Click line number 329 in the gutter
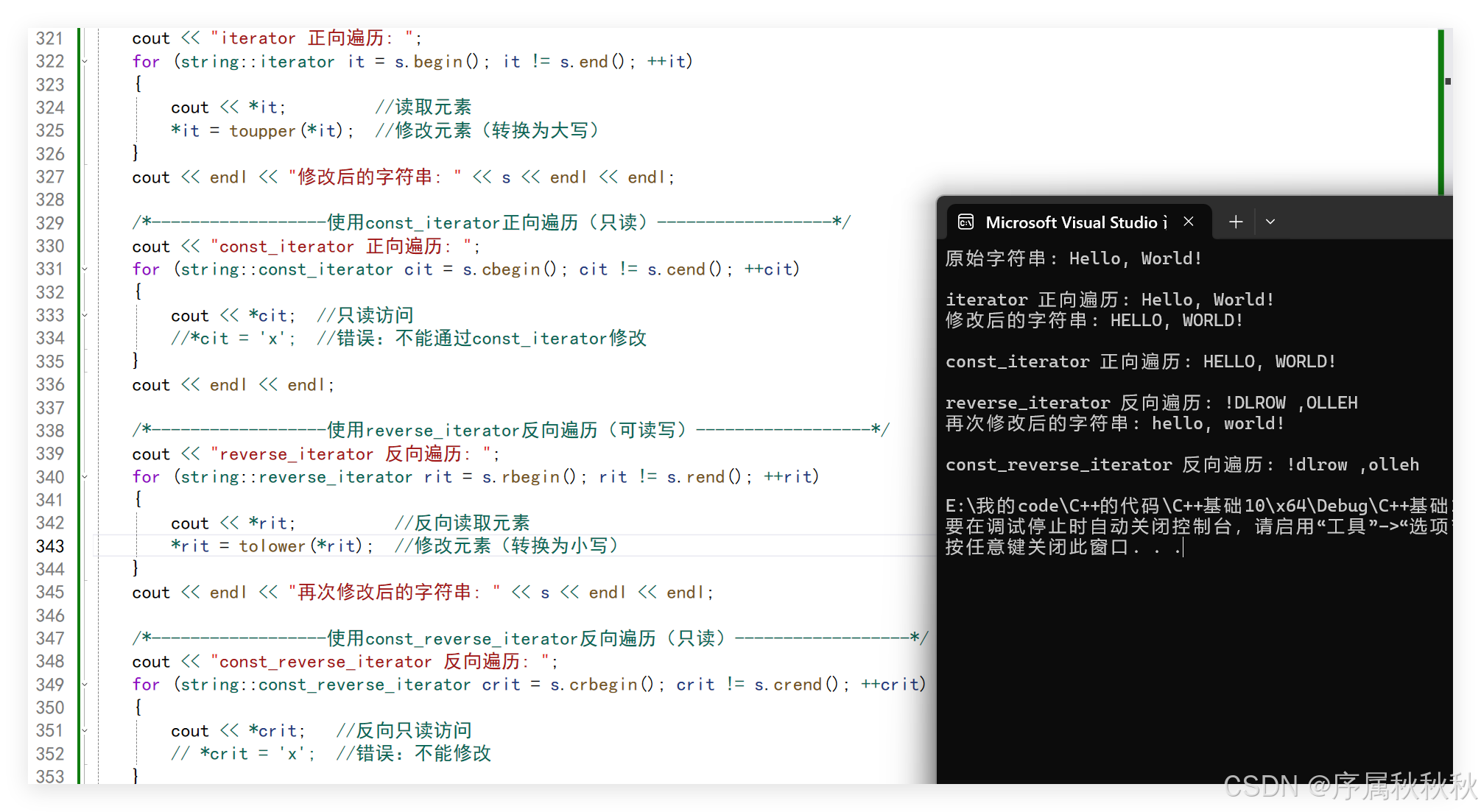The height and width of the screenshot is (812, 1481). 50,223
